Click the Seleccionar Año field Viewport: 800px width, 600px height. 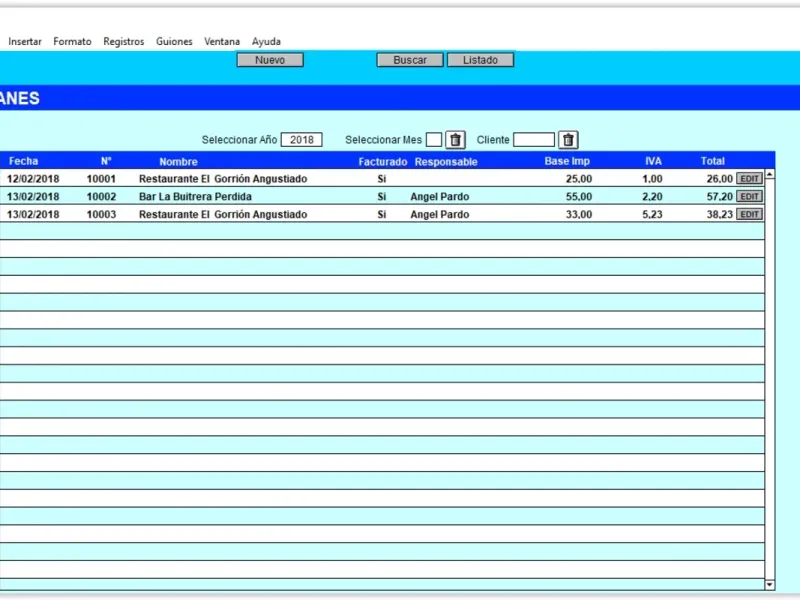click(301, 140)
